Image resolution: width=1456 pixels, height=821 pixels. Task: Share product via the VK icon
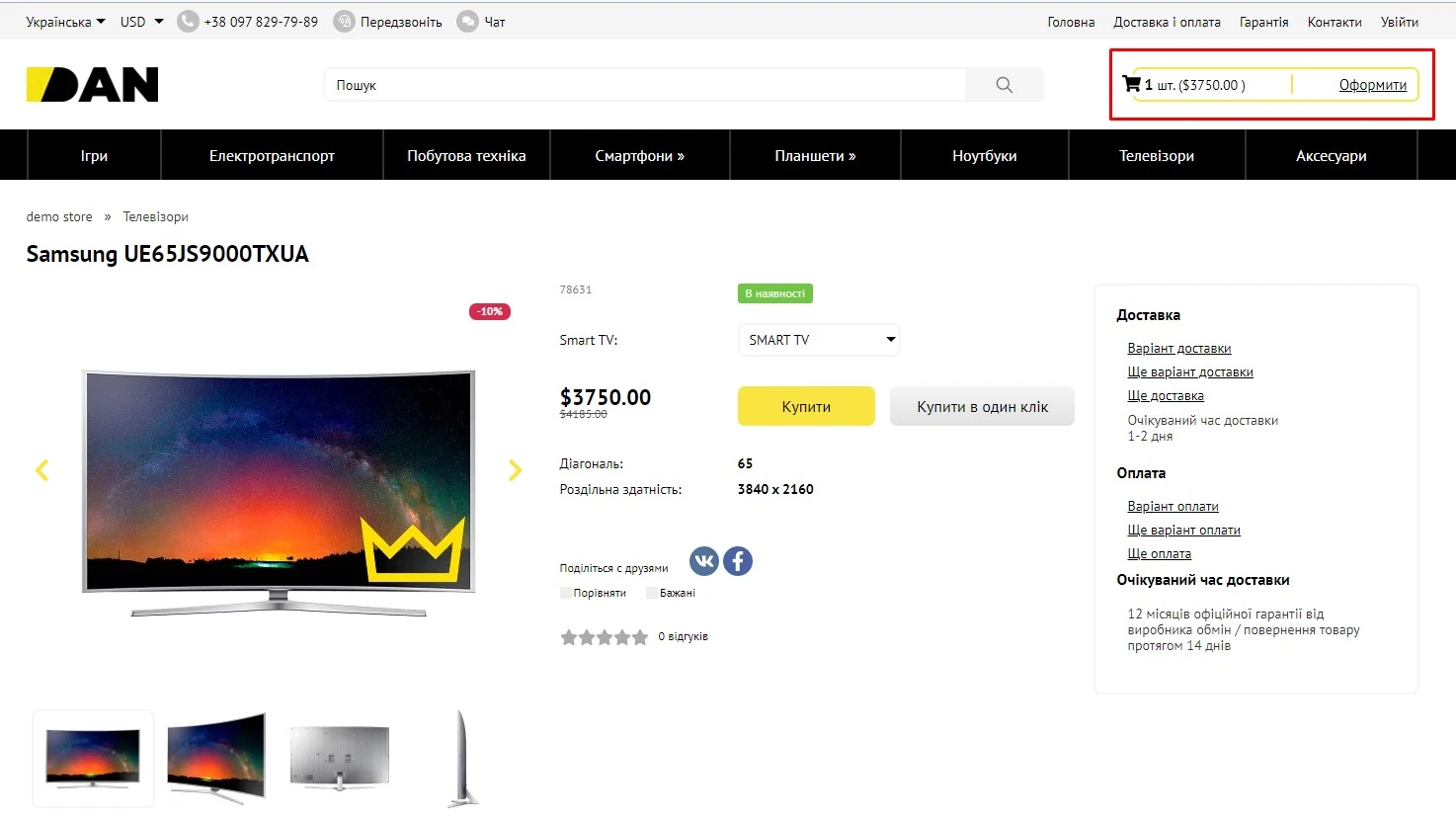tap(703, 560)
